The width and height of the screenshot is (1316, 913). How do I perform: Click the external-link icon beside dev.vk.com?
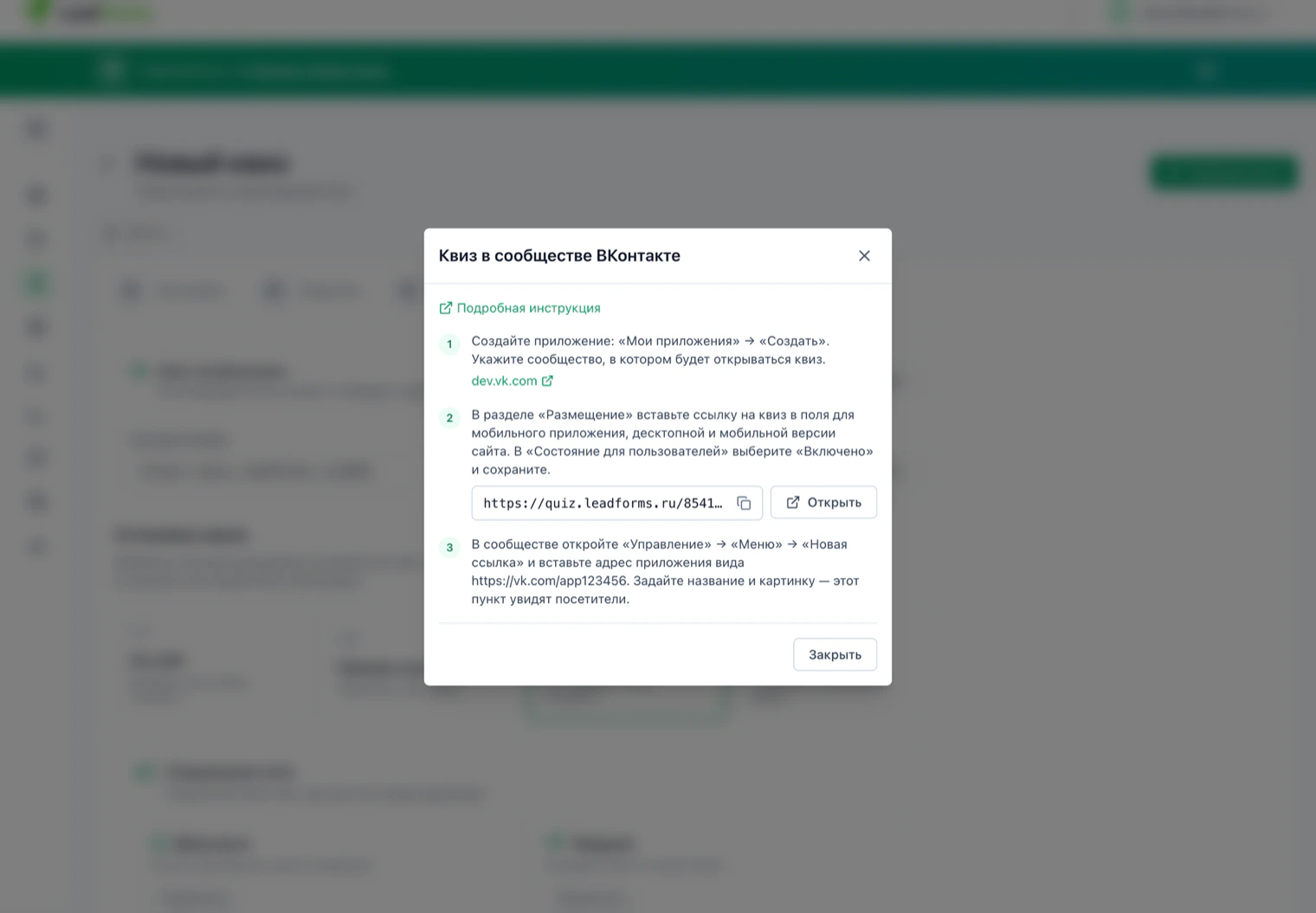tap(547, 381)
